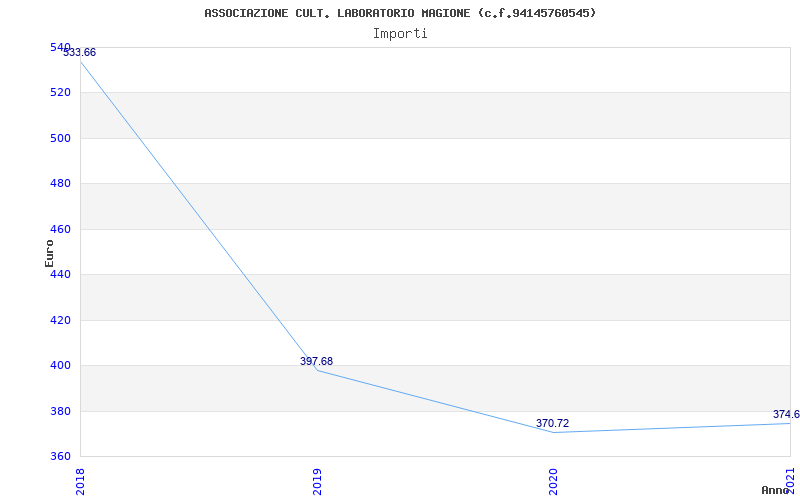Click the Euro y-axis title
The width and height of the screenshot is (800, 500).
click(x=49, y=254)
